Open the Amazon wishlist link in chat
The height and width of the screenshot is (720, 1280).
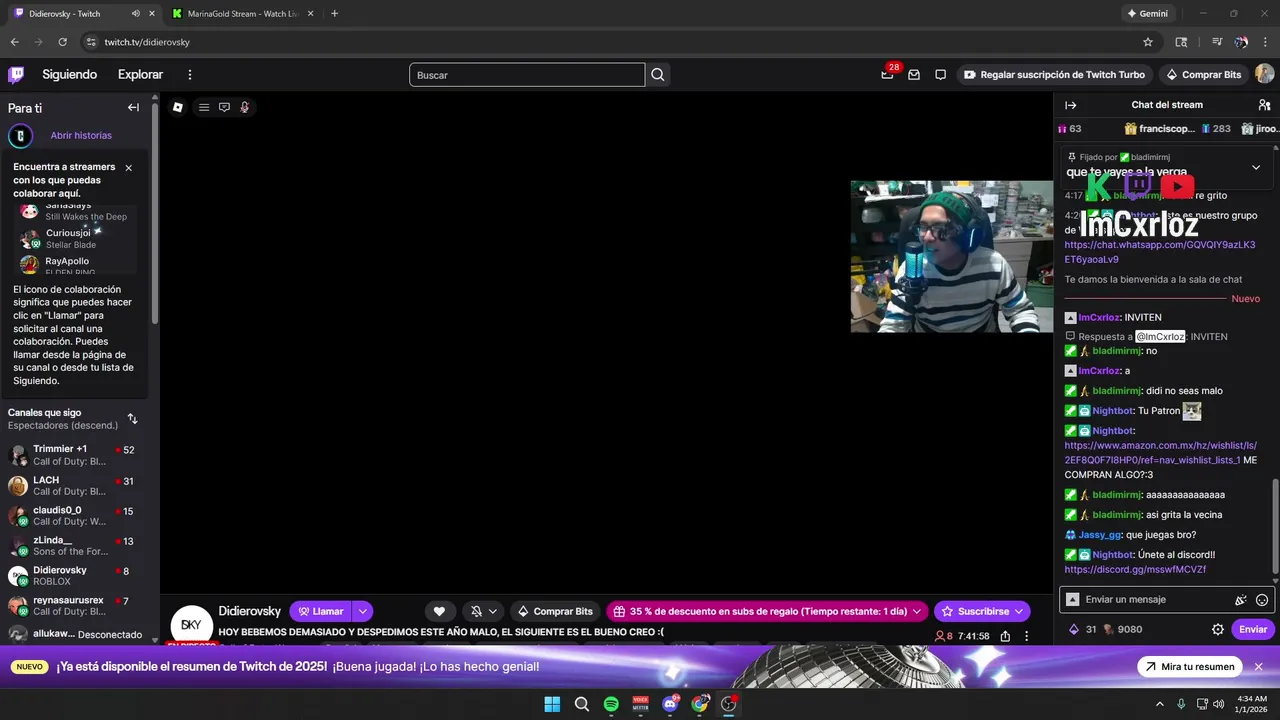(x=1160, y=453)
